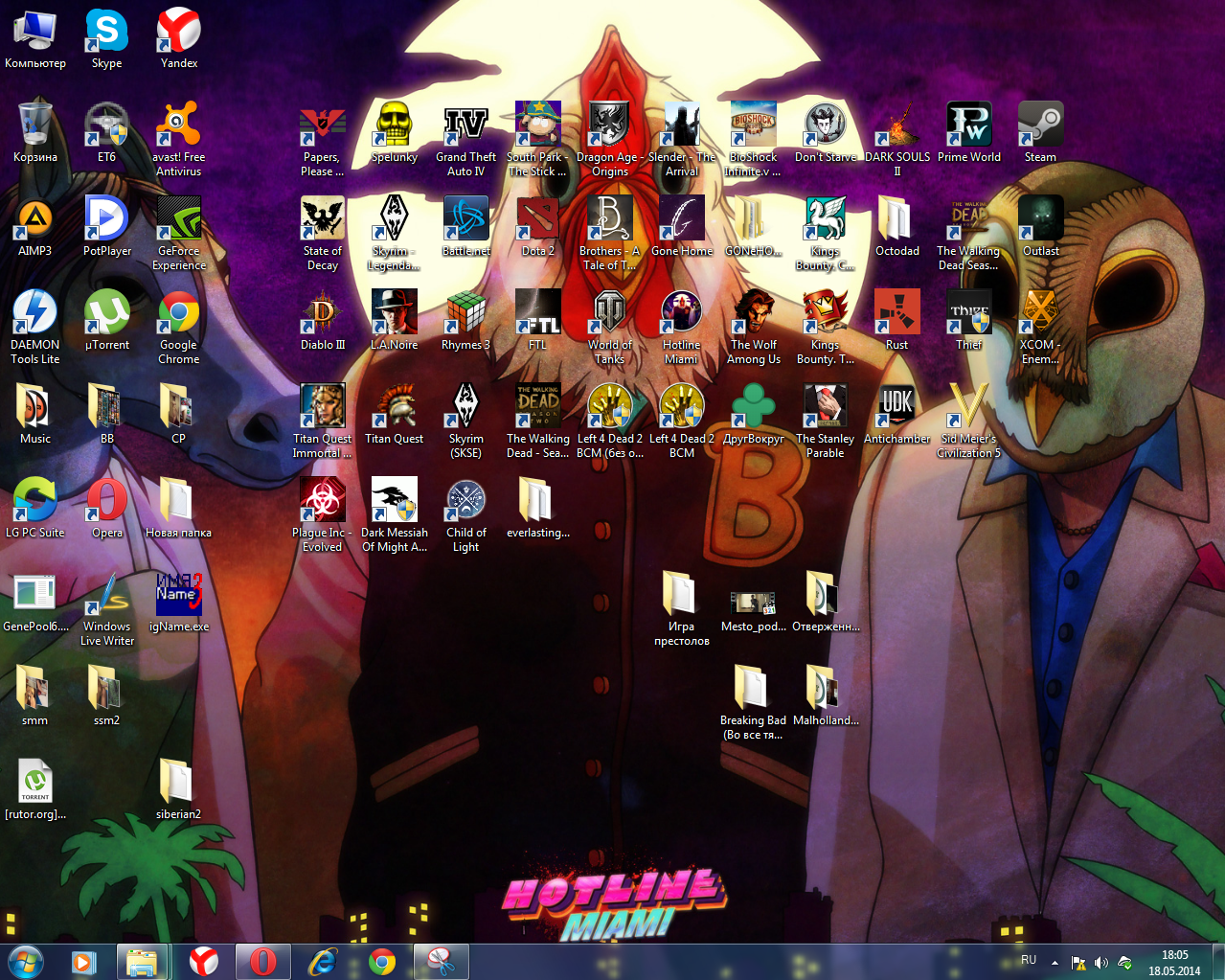The height and width of the screenshot is (980, 1225).
Task: Open Internet Explorer from the taskbar
Action: 323,962
